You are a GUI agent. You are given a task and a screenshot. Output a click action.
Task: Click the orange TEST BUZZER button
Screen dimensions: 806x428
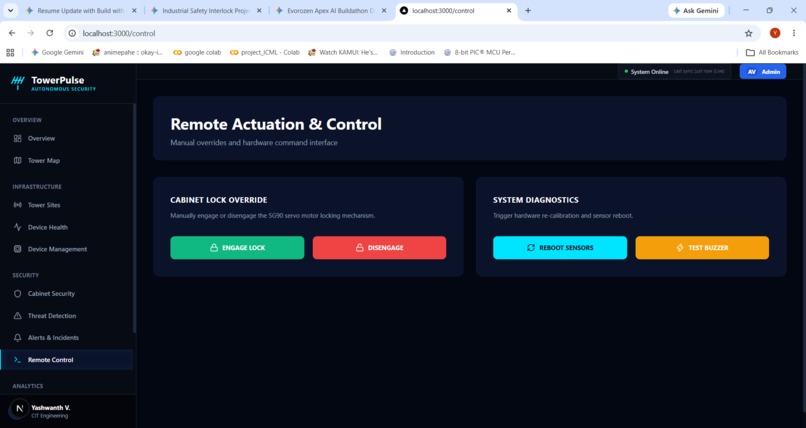(702, 248)
